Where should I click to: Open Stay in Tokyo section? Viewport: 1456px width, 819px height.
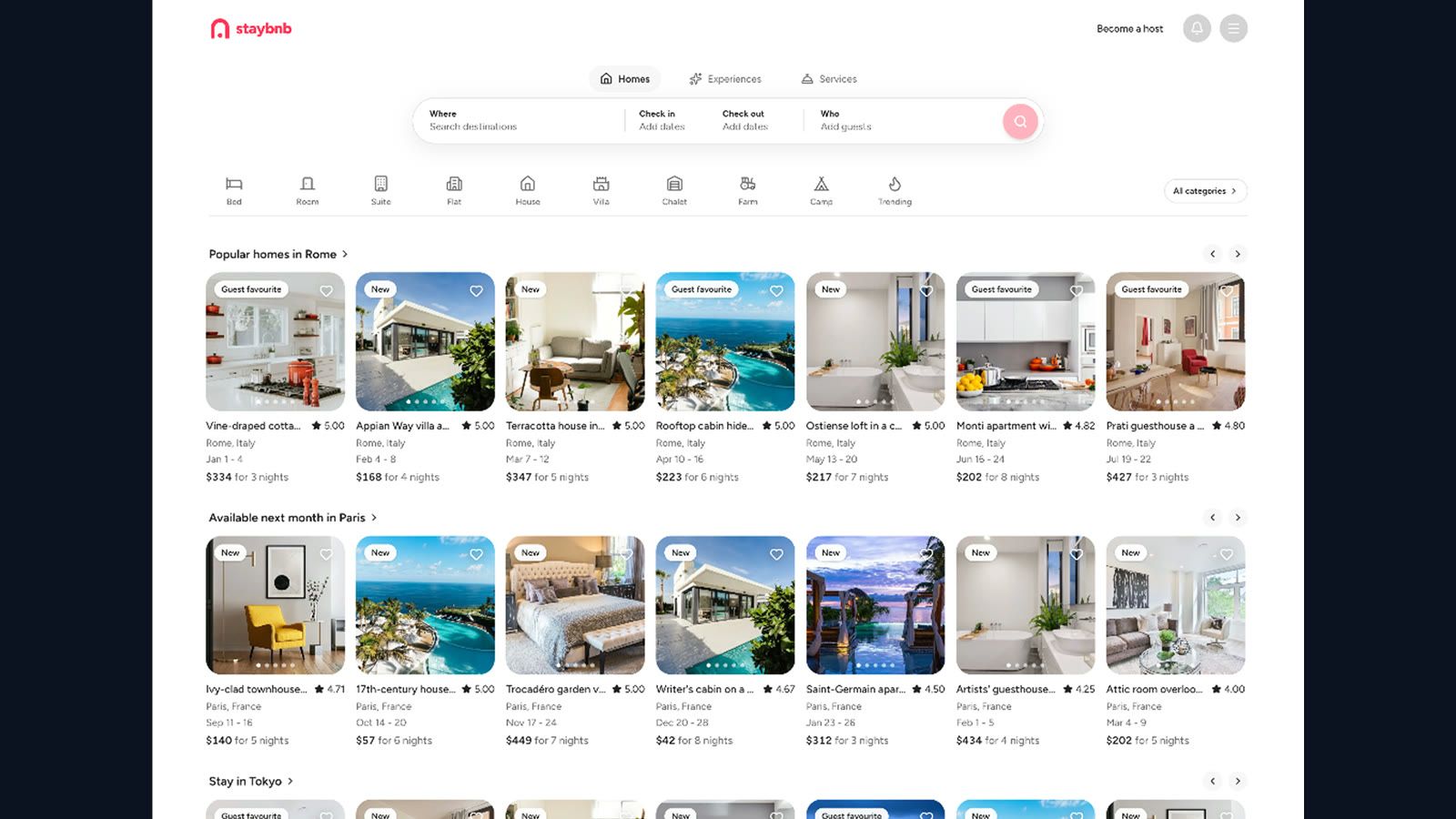point(251,781)
